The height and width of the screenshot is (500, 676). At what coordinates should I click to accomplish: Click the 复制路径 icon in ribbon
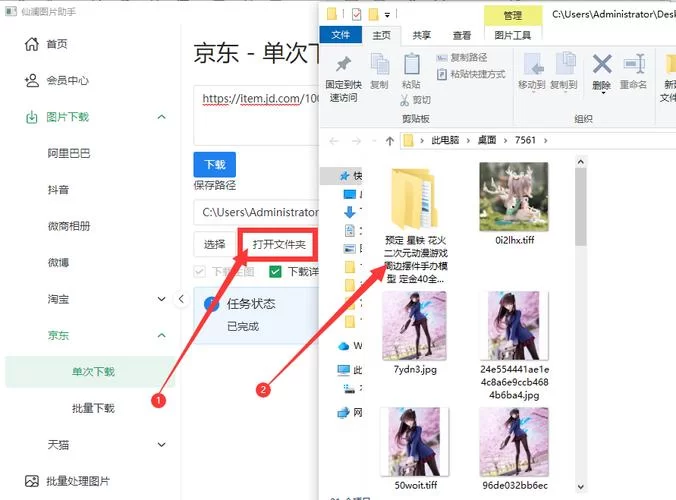441,58
